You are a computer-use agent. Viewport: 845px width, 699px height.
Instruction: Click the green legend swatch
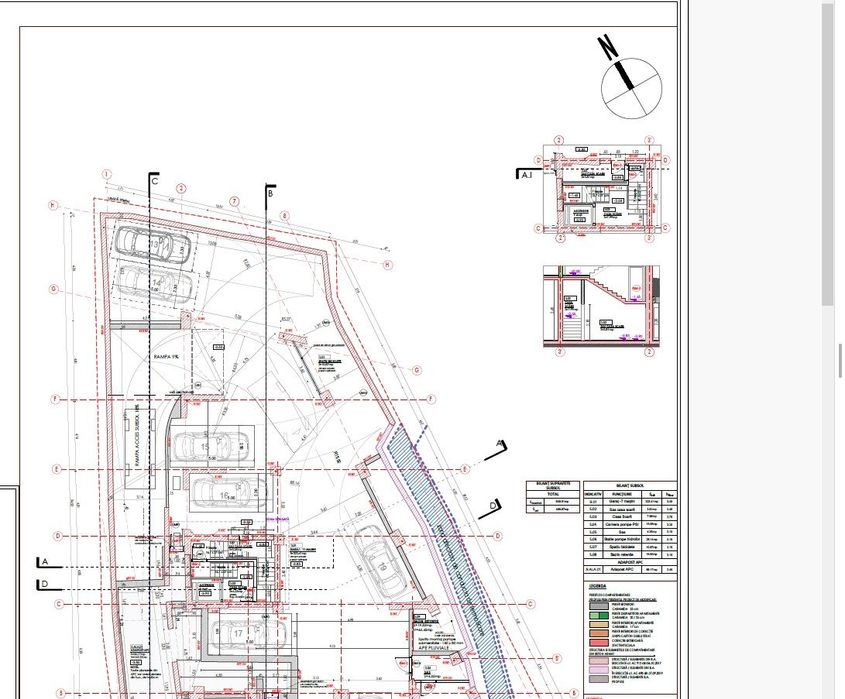[x=599, y=615]
